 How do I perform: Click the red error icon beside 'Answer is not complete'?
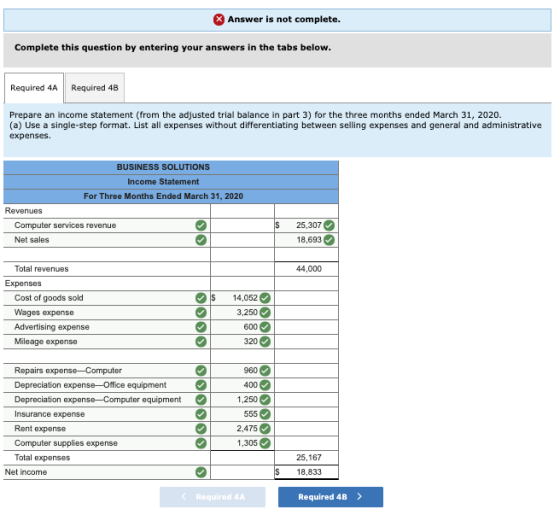tap(219, 19)
